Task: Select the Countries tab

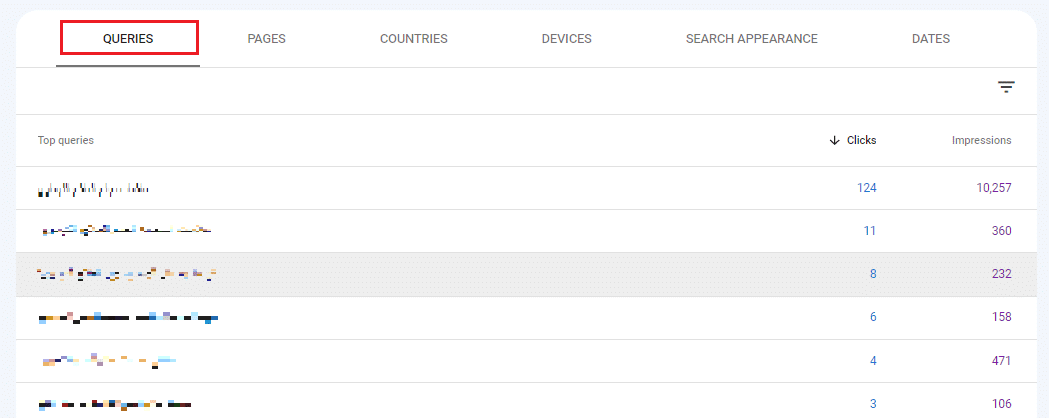Action: pyautogui.click(x=413, y=39)
